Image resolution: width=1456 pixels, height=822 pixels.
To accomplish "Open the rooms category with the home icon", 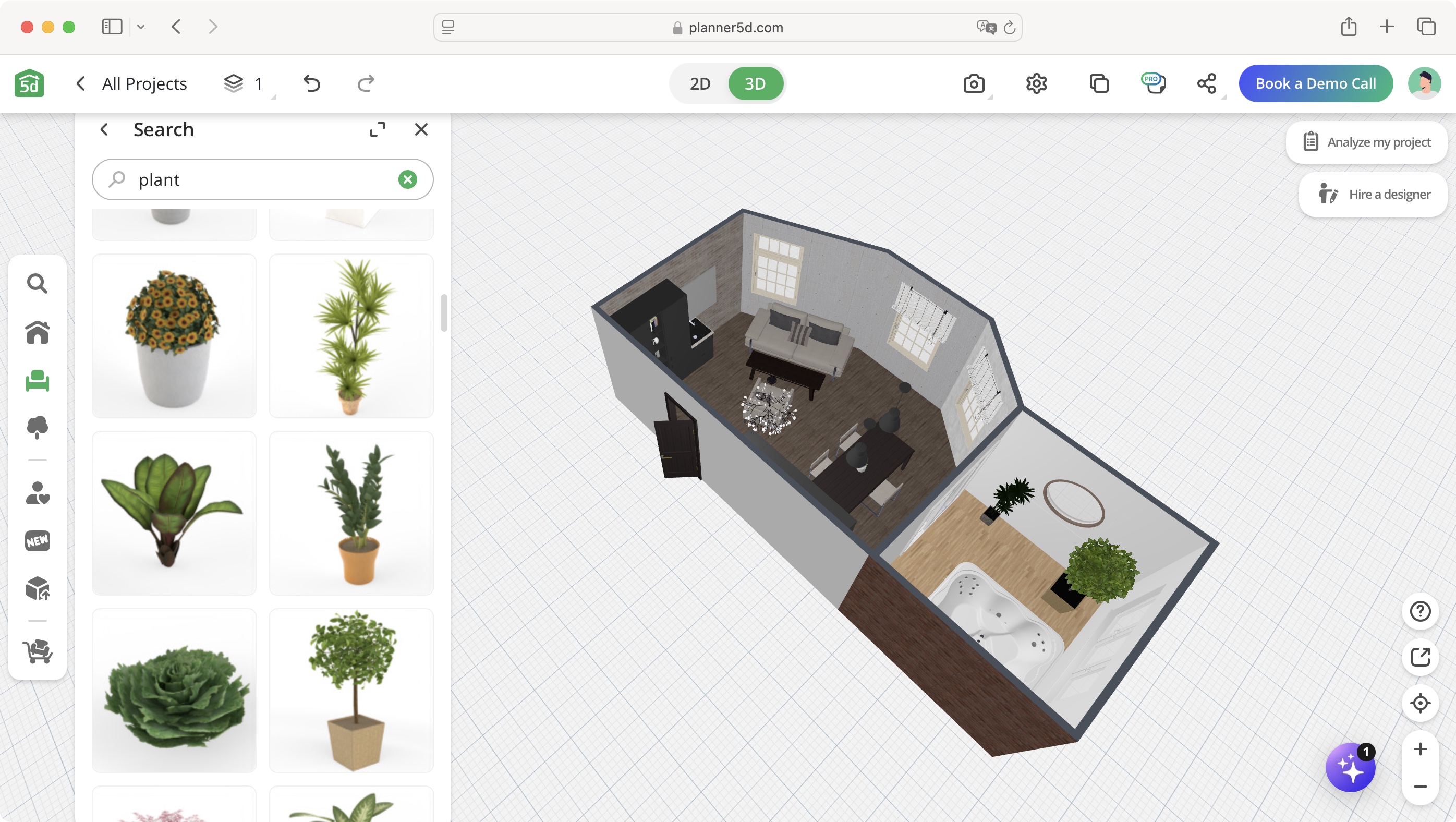I will point(37,332).
